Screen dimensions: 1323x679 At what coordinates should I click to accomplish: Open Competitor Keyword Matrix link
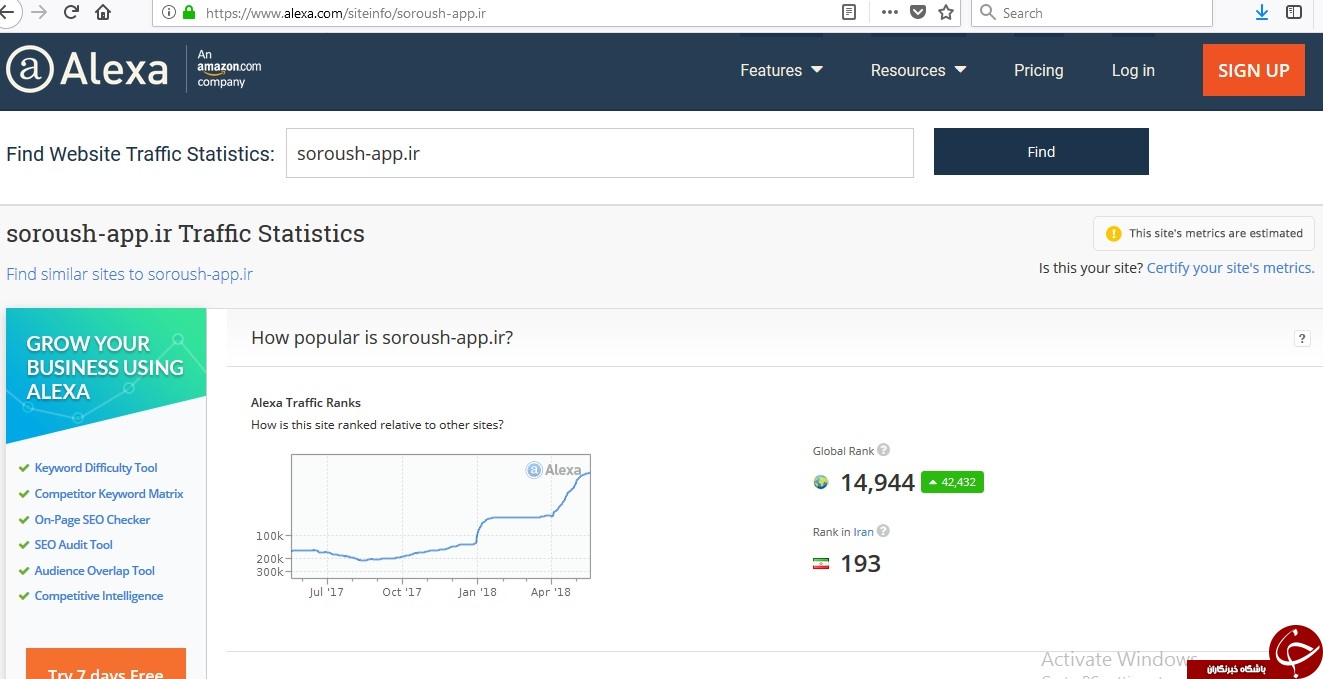tap(109, 494)
